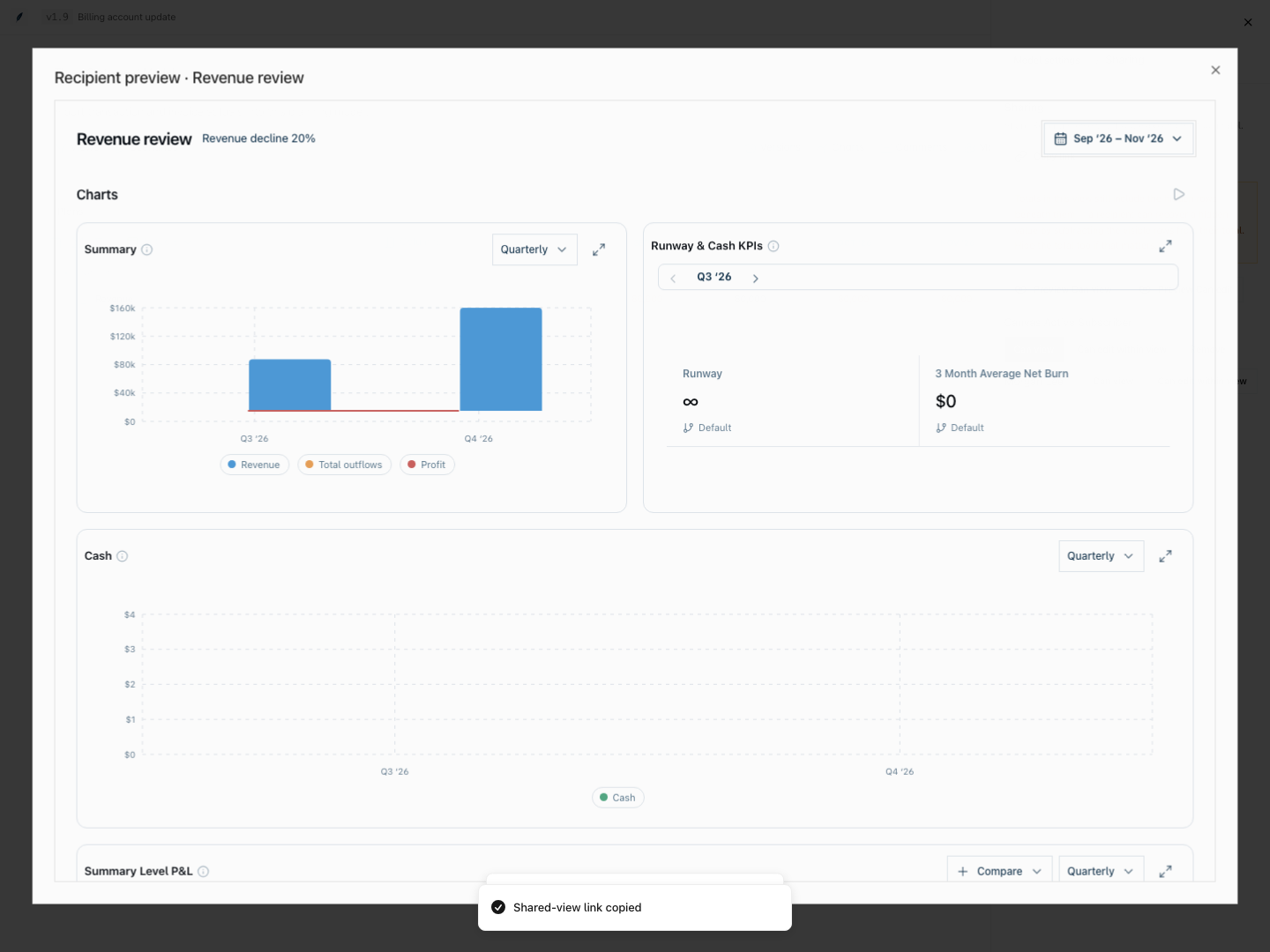Close the background window with top-right X
This screenshot has width=1270, height=952.
(1248, 22)
